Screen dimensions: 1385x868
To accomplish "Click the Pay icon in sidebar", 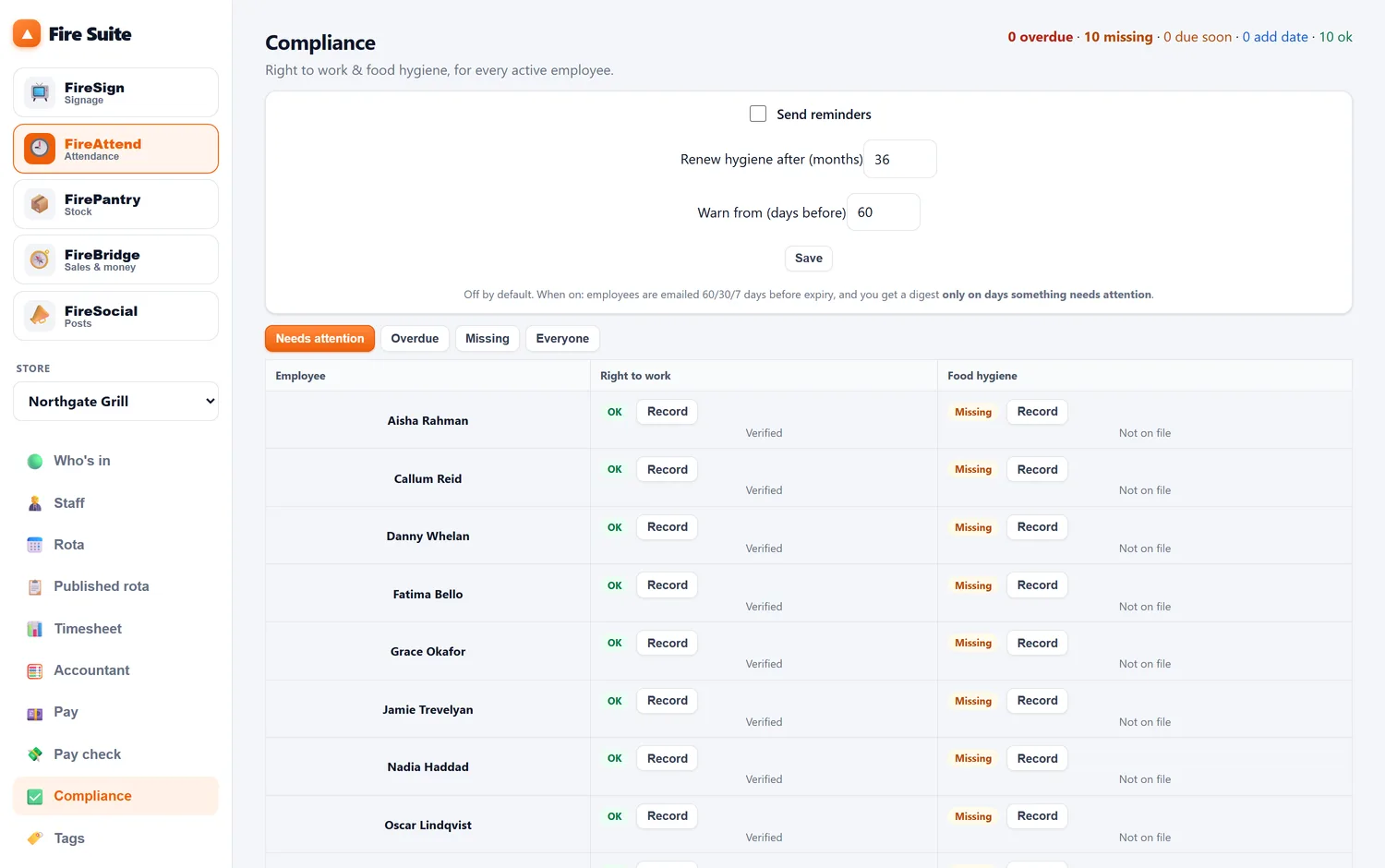I will click(x=35, y=712).
